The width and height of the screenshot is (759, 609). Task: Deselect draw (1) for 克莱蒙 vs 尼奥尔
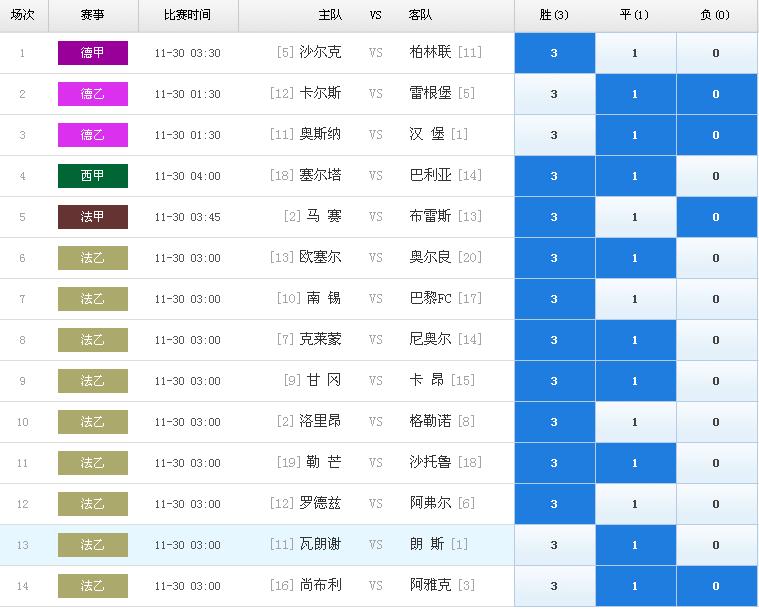click(636, 340)
